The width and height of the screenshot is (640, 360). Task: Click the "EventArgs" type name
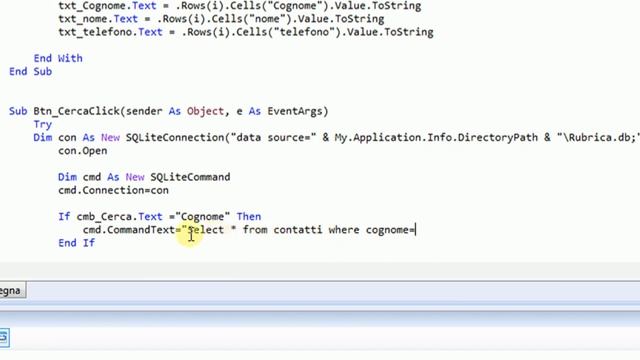pos(295,111)
